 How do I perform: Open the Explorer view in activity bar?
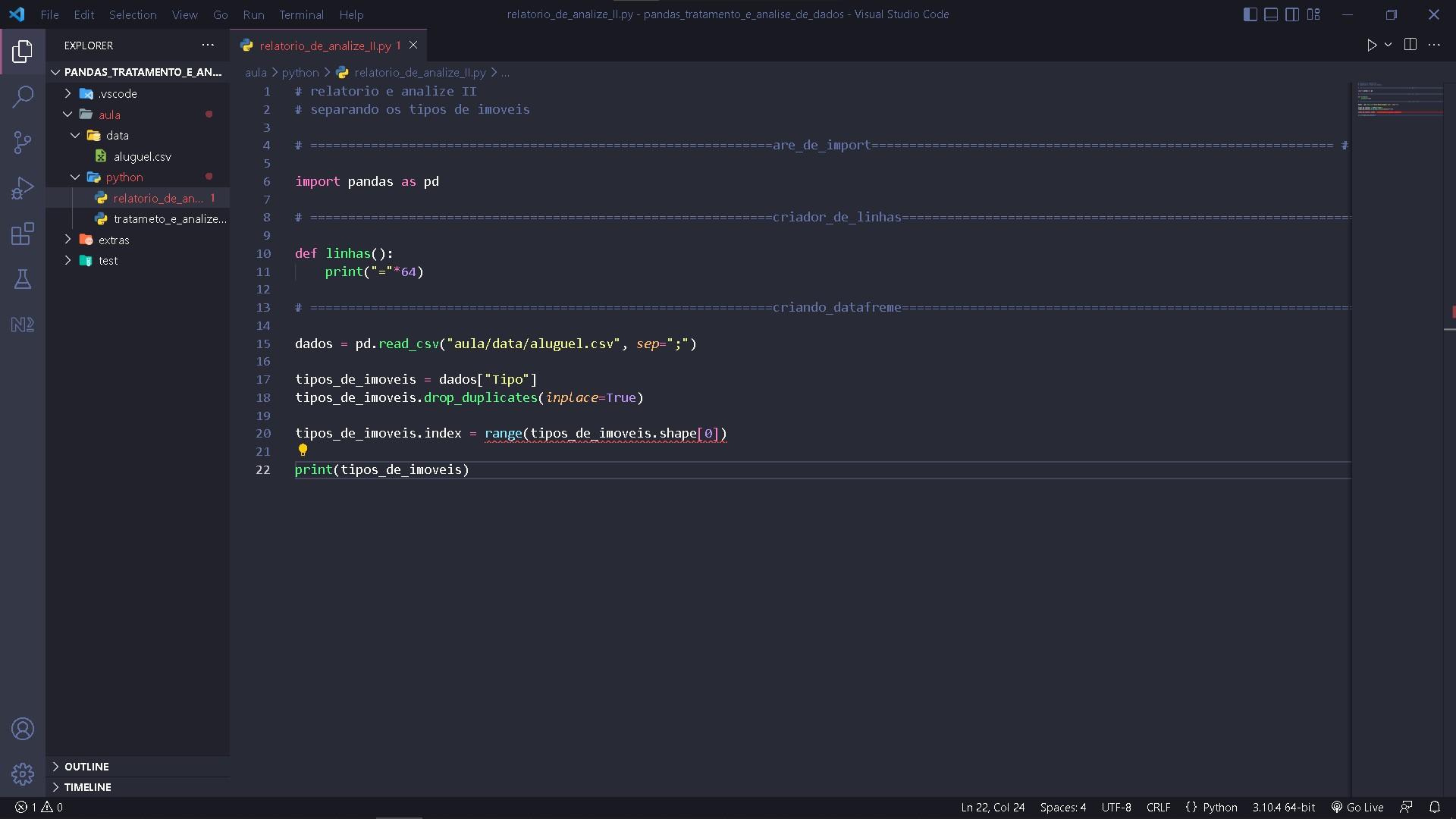23,52
